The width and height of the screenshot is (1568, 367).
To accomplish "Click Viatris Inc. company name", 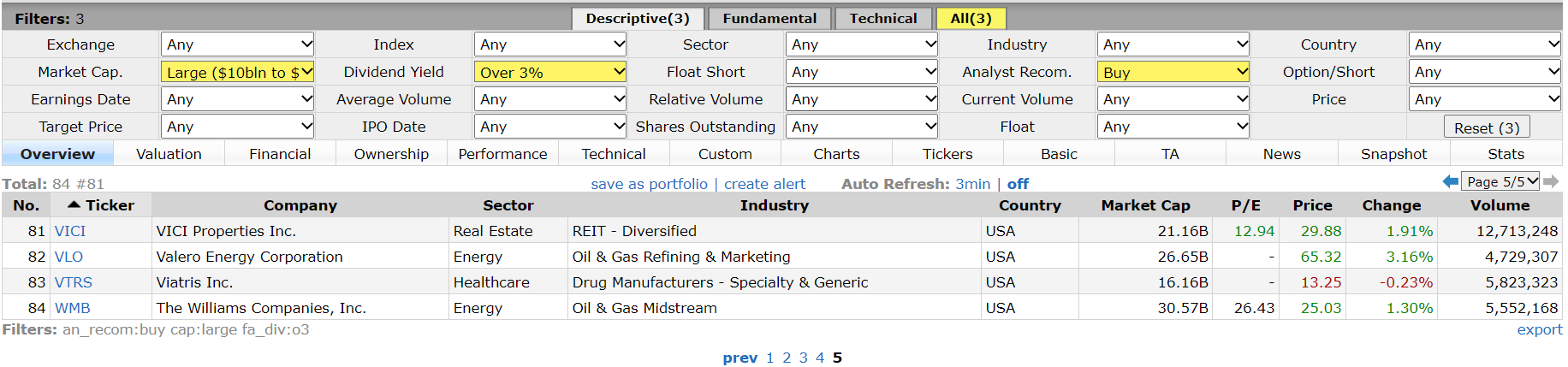I will [x=194, y=282].
